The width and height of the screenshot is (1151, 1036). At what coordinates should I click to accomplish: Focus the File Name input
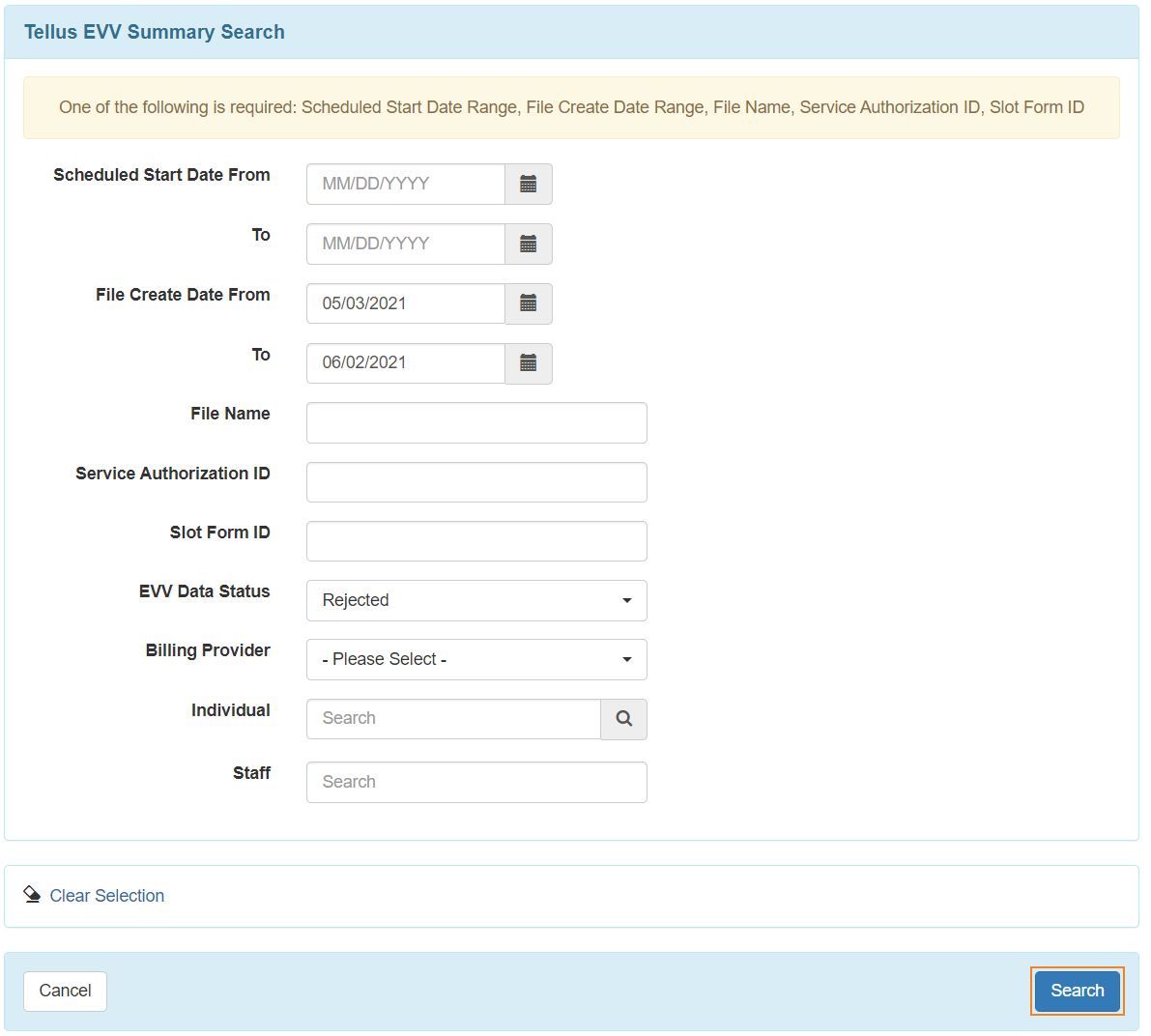476,423
